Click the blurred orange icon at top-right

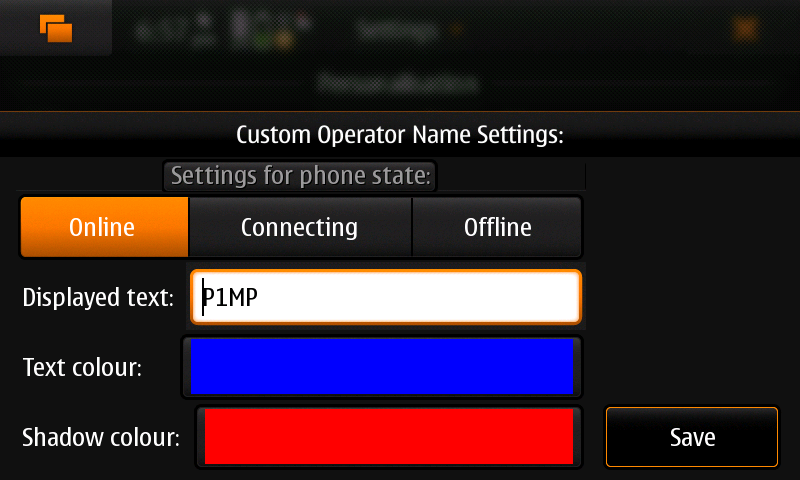pos(745,29)
